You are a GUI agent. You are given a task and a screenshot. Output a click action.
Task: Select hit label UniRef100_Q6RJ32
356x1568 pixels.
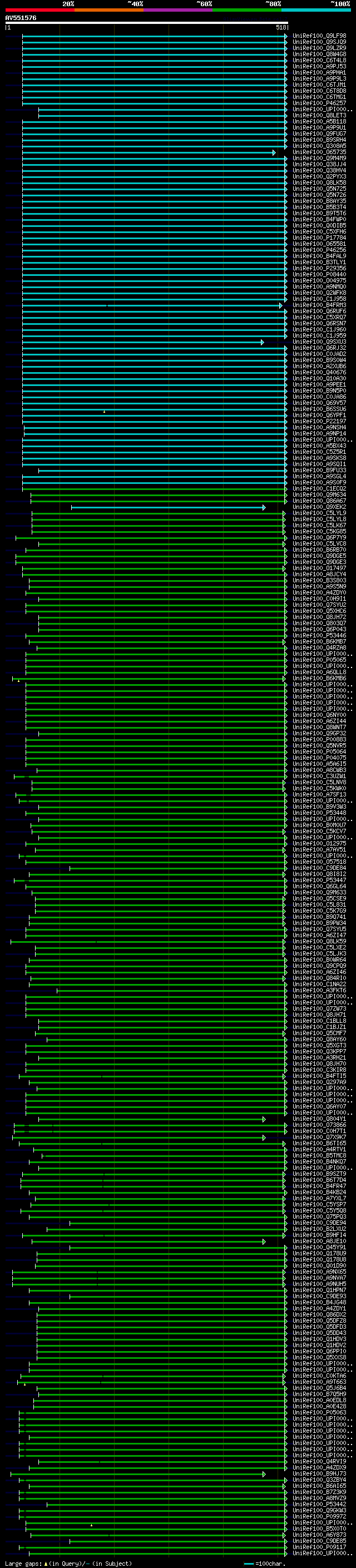pos(319,348)
